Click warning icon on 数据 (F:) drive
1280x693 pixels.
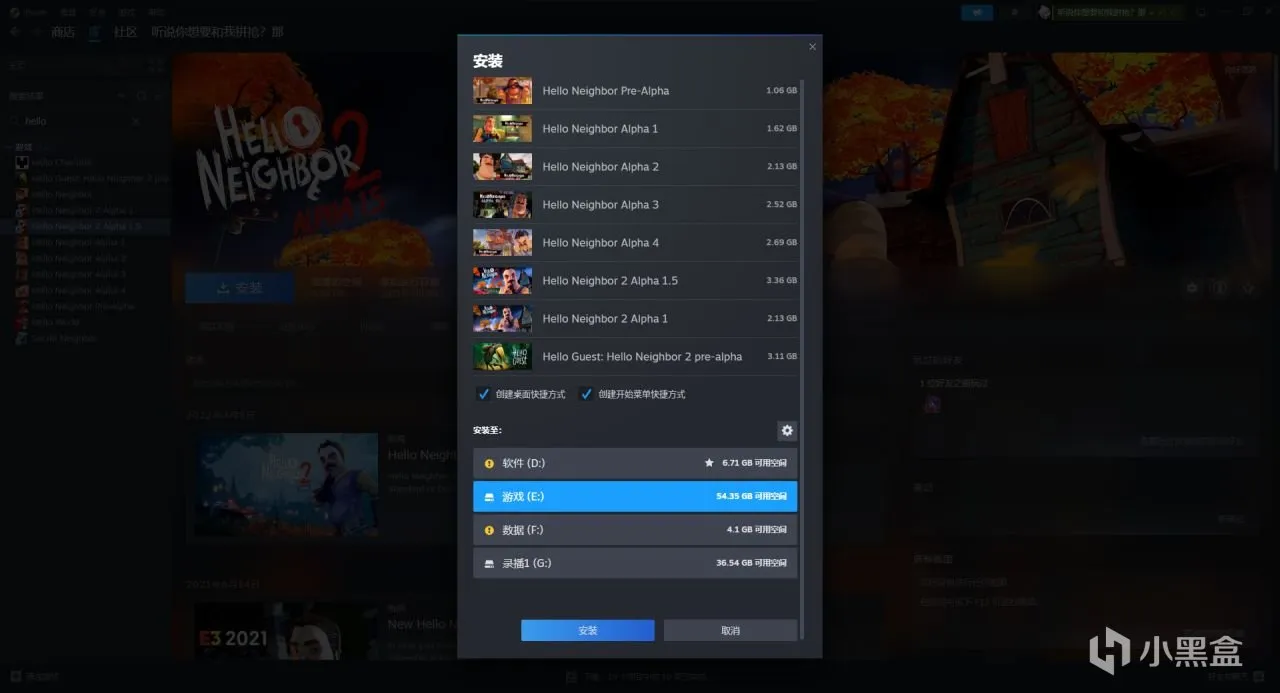coord(489,529)
